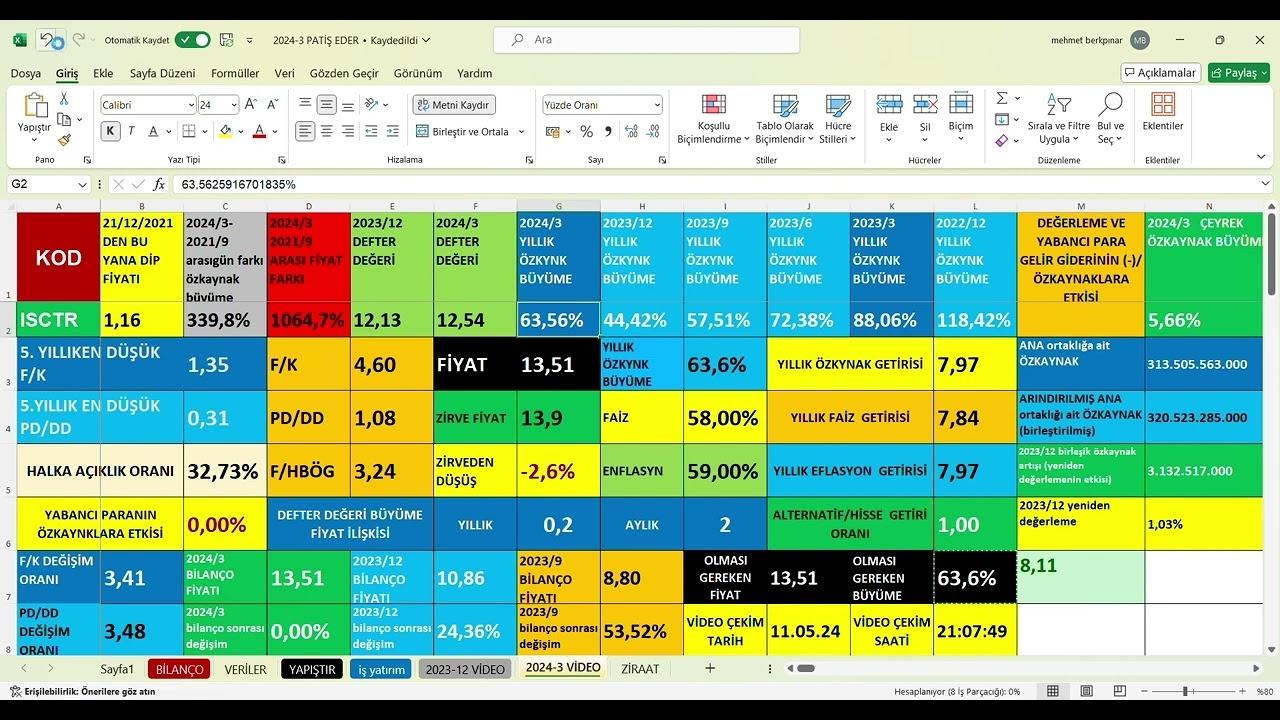Open the Yüzde Oranı number format dropdown

657,105
